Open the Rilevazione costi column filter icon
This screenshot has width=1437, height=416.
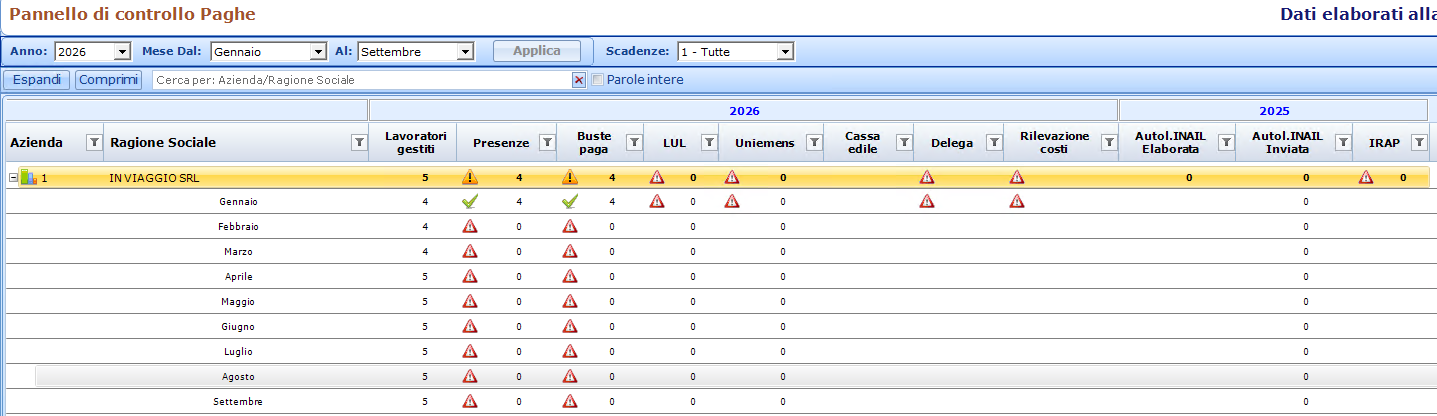pos(1108,143)
